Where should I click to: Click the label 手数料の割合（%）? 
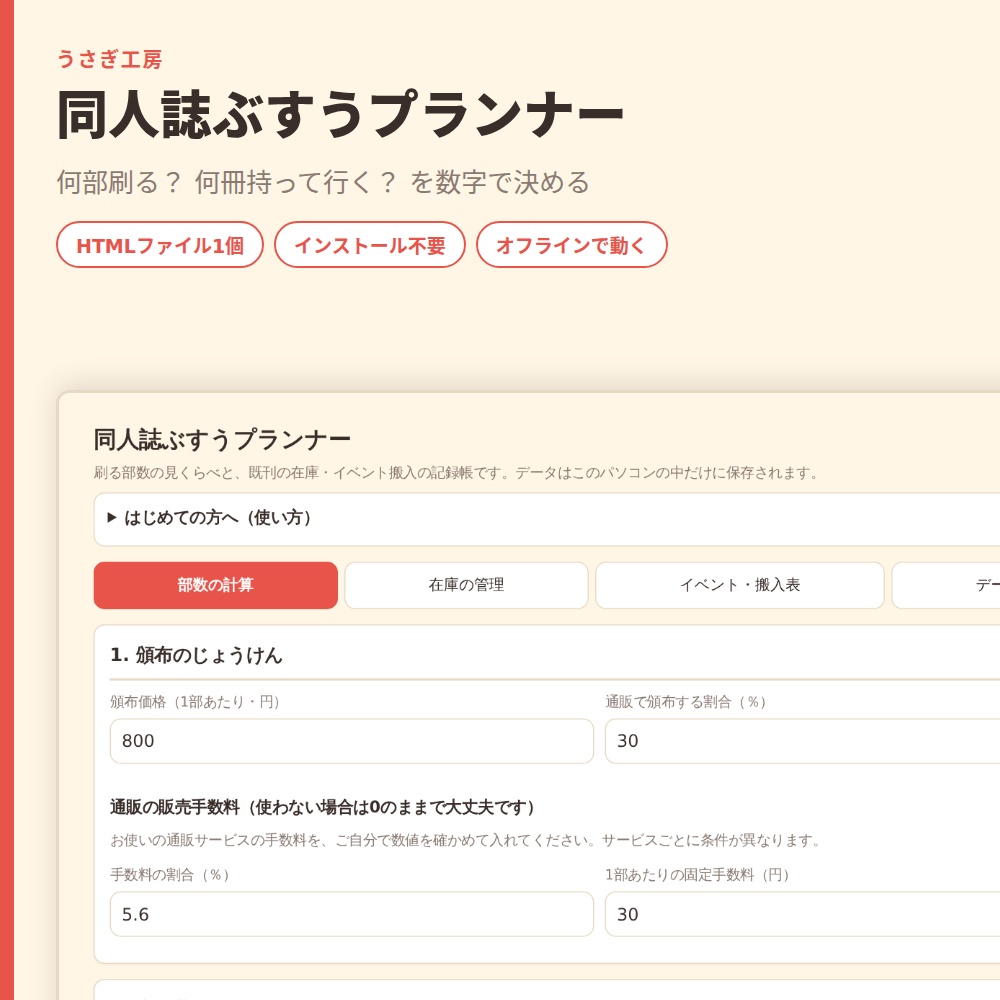pos(170,875)
